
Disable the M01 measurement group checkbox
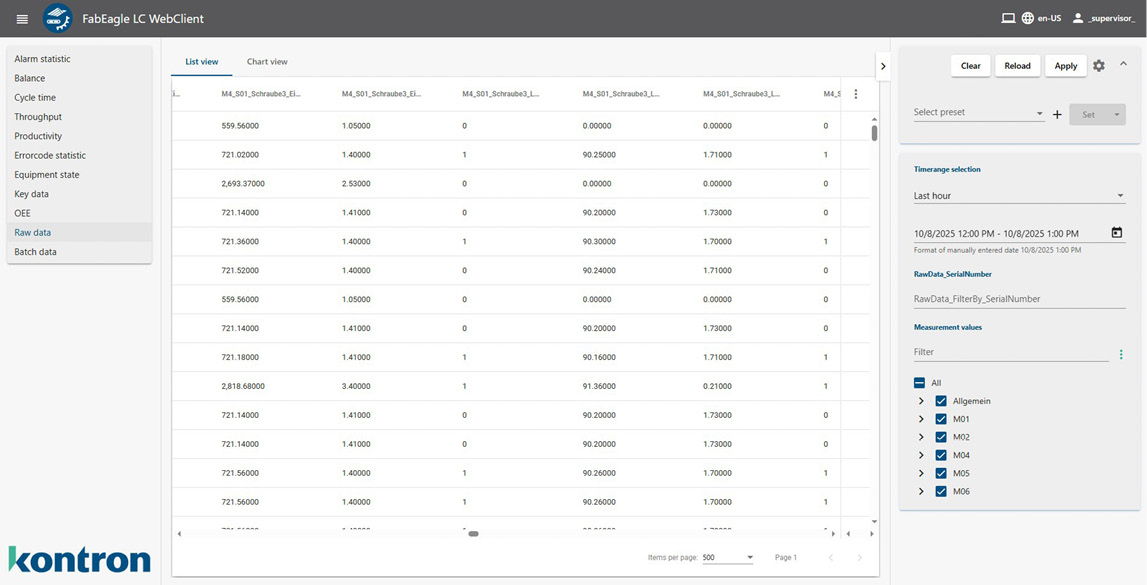point(941,418)
